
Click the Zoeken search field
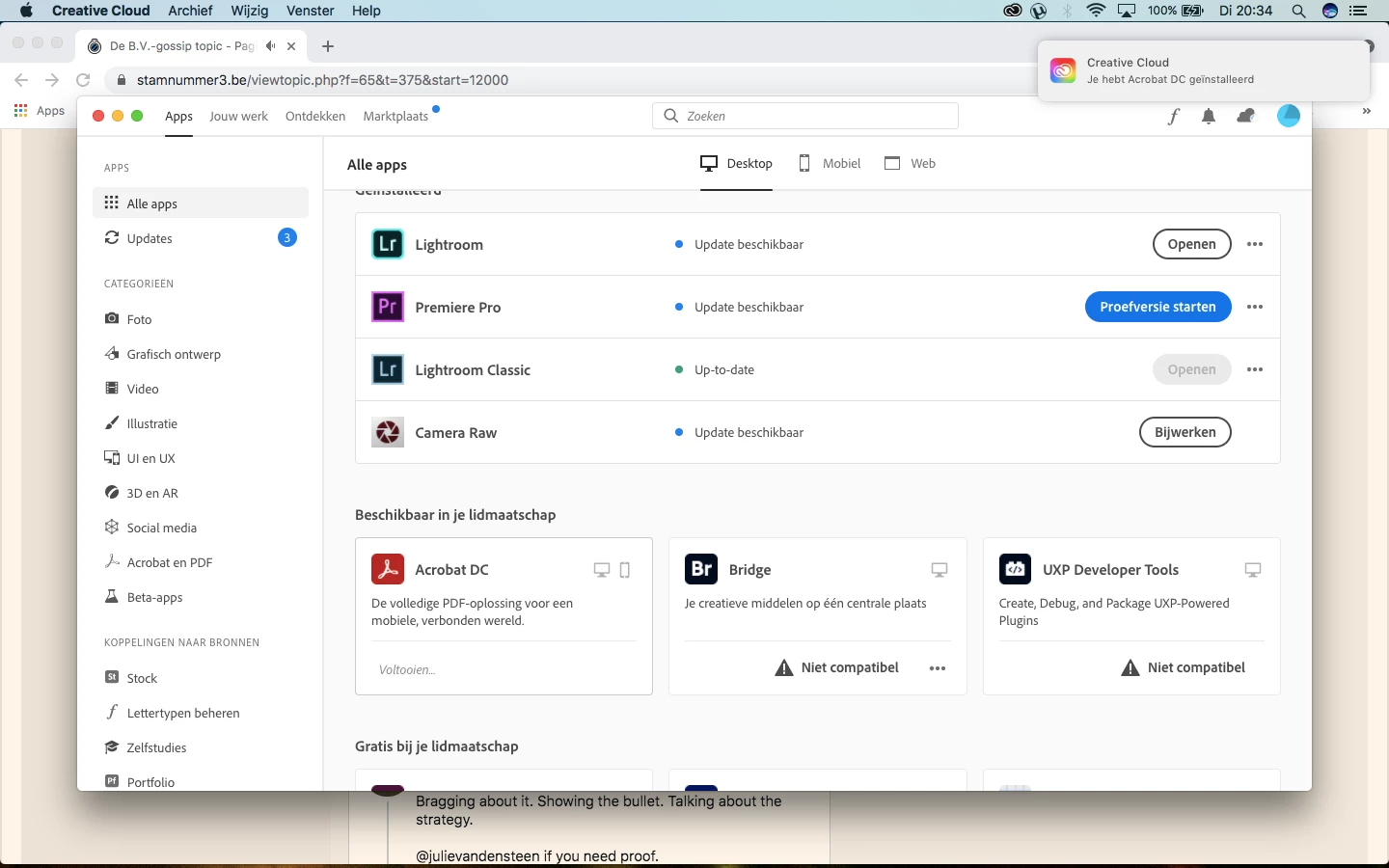pyautogui.click(x=805, y=116)
